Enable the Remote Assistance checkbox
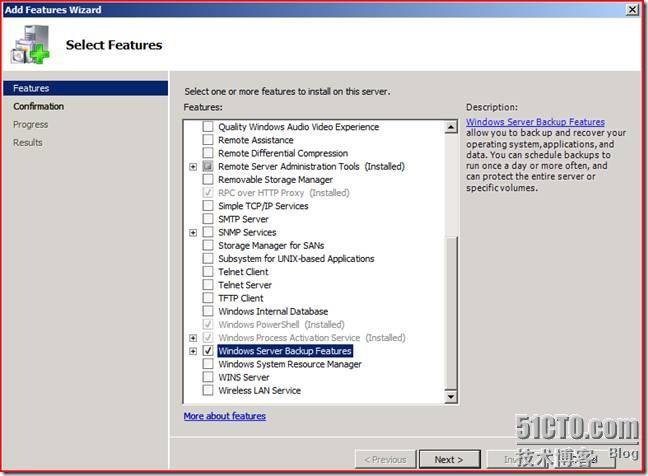 208,140
